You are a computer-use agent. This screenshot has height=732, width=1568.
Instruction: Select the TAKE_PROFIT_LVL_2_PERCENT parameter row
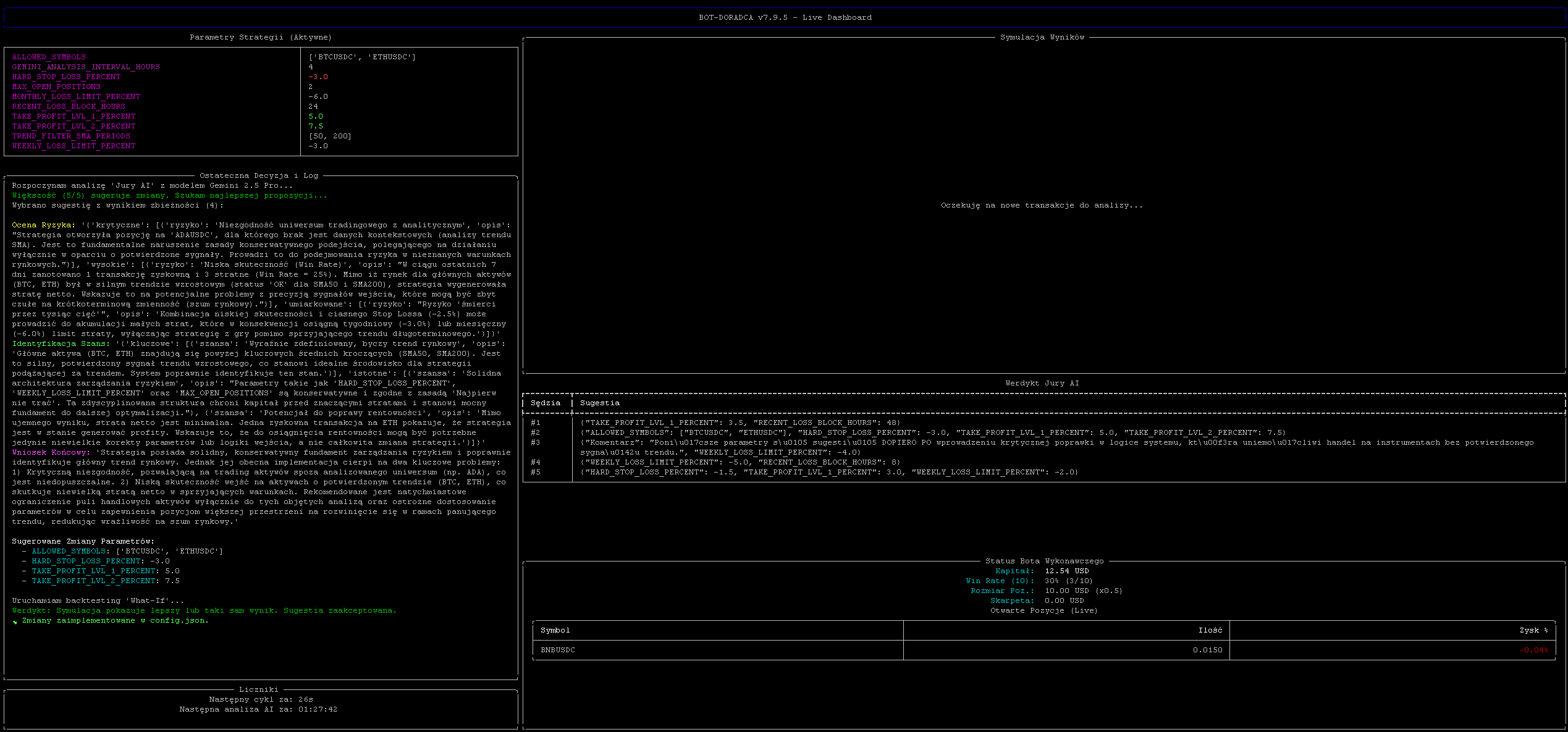pos(74,126)
